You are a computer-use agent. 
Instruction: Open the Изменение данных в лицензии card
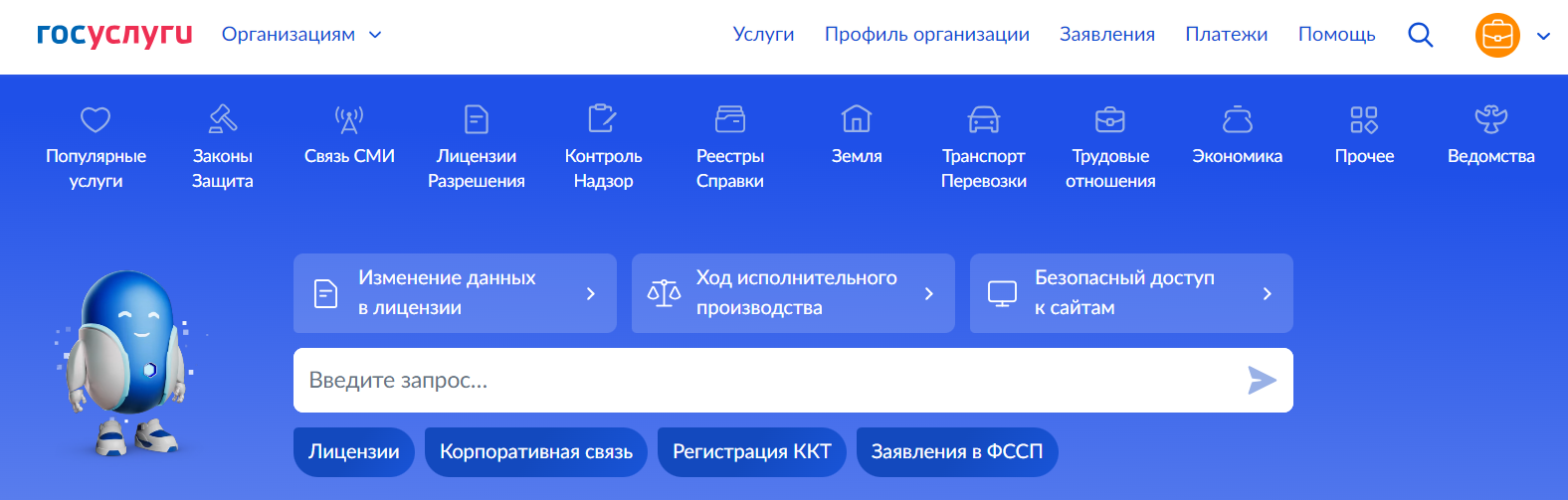click(x=455, y=293)
